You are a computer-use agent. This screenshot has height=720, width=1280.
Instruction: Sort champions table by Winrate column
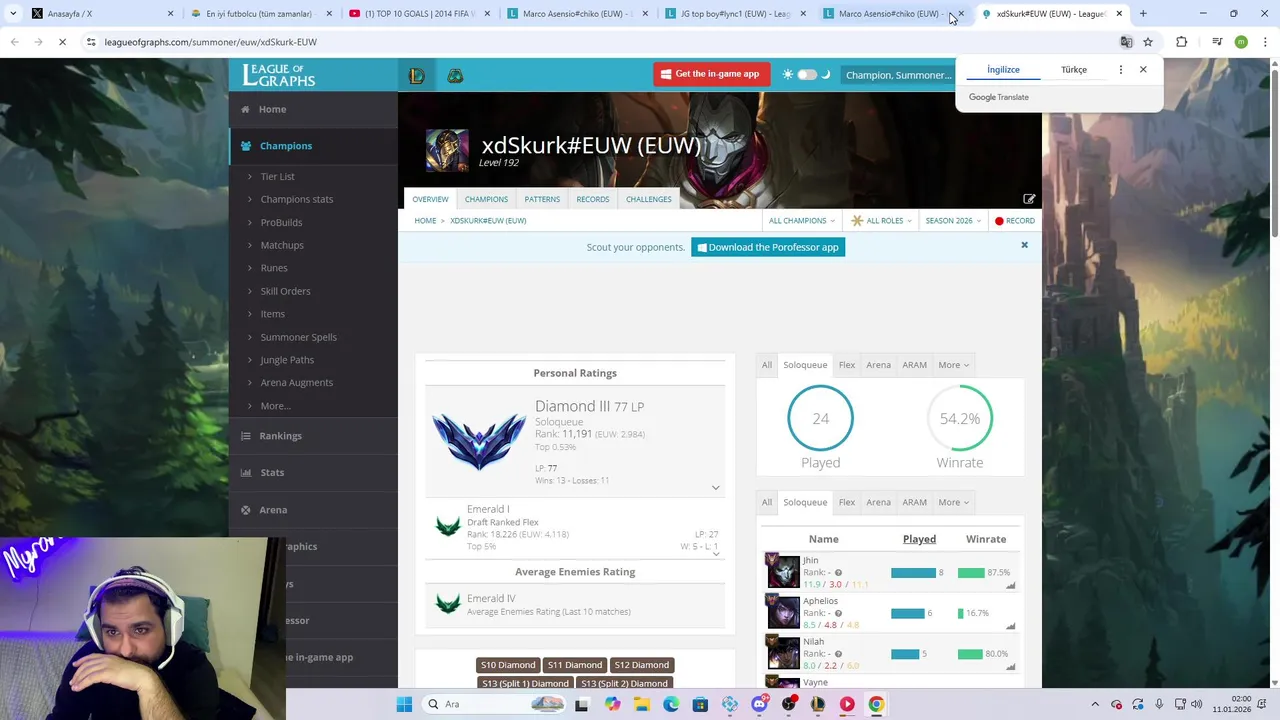click(x=986, y=540)
